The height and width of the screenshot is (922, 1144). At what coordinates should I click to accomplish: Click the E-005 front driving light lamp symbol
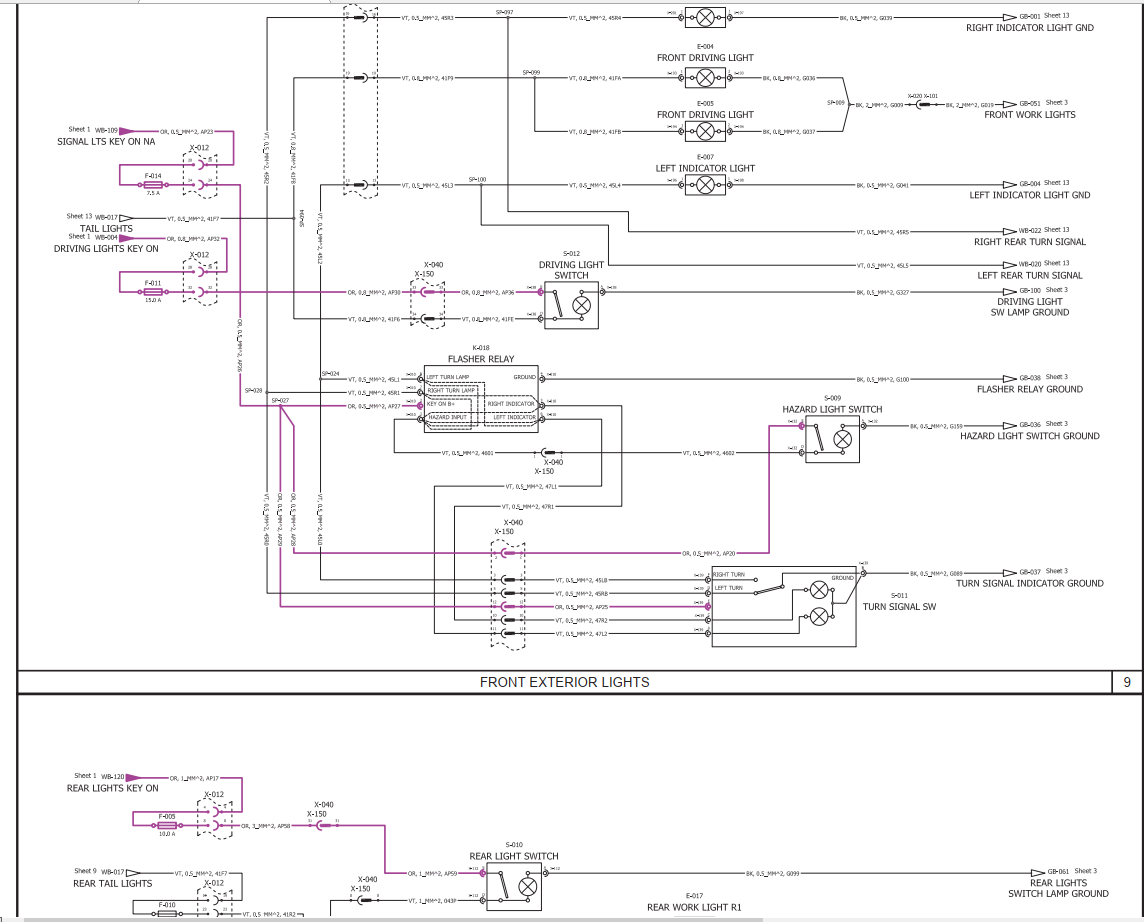pos(705,131)
